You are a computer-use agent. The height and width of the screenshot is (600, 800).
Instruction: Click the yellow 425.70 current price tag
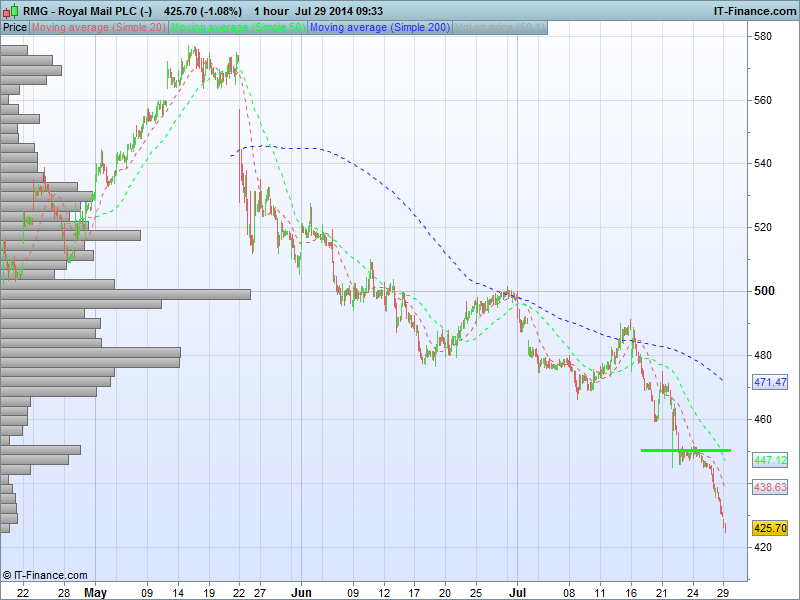click(x=768, y=528)
